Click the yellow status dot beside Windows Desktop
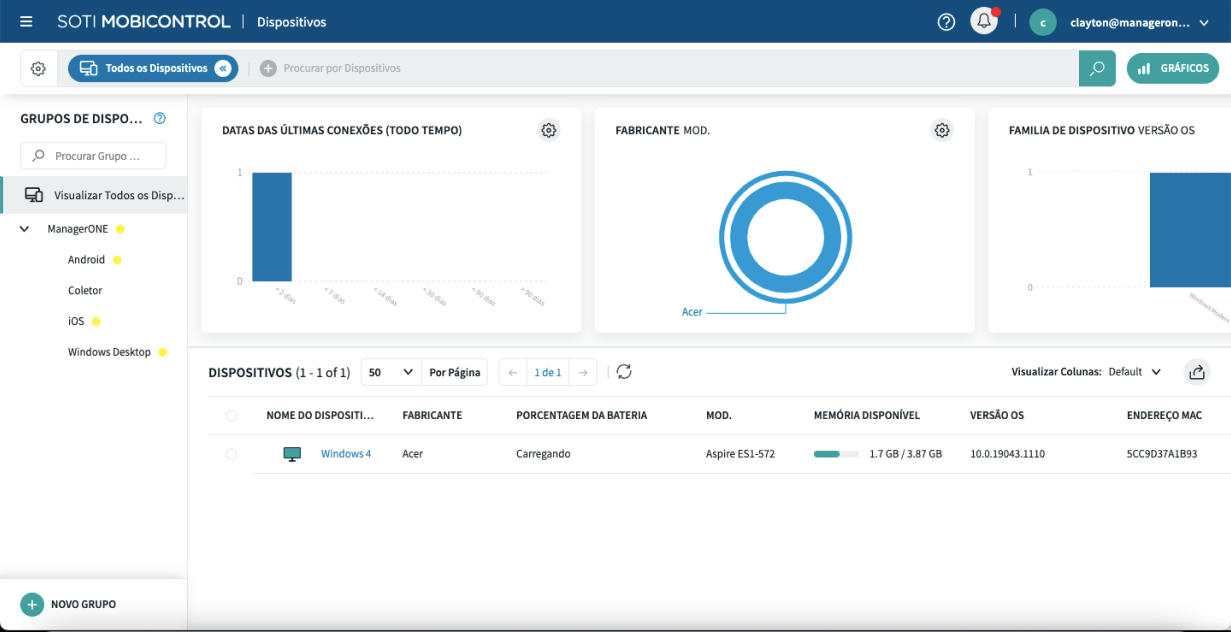 tap(163, 352)
